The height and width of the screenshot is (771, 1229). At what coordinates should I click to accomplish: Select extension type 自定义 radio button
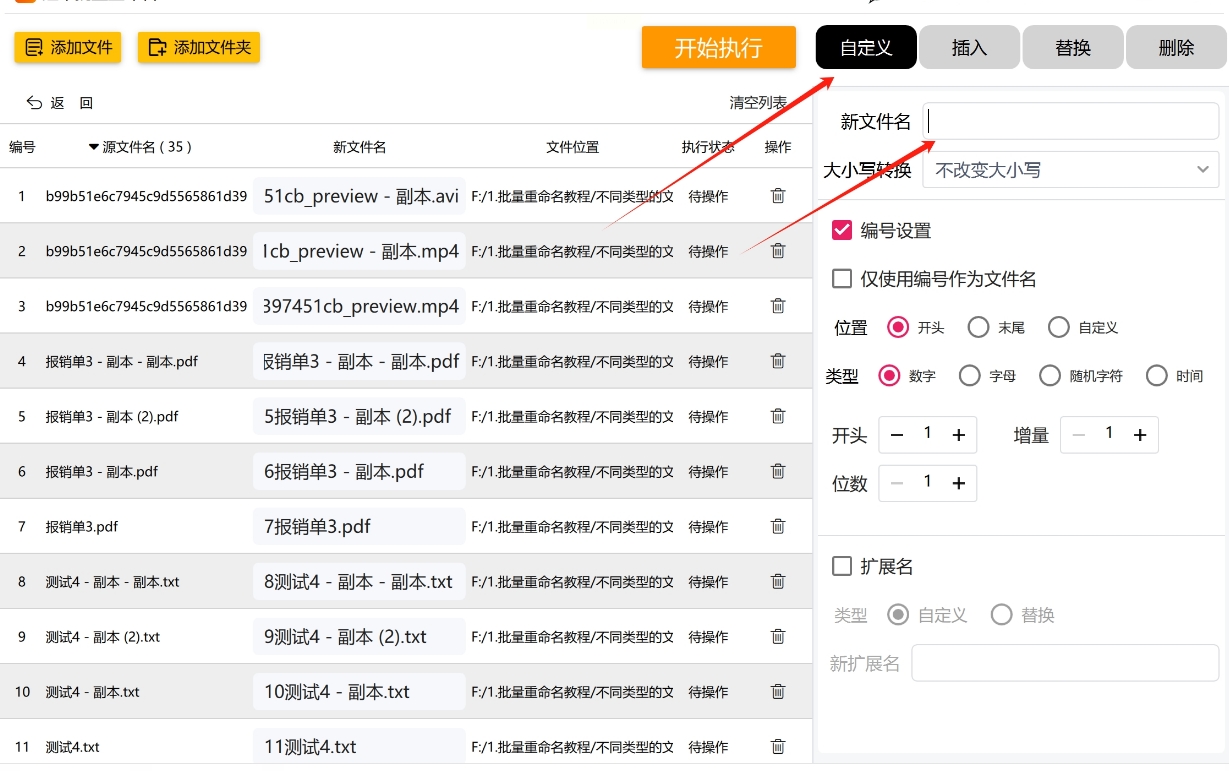898,615
